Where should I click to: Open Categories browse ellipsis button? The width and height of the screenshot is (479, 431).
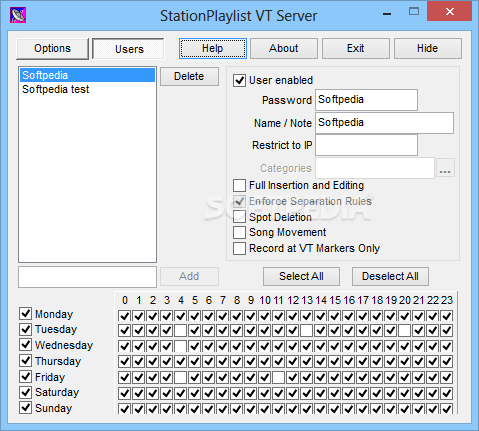coord(445,168)
